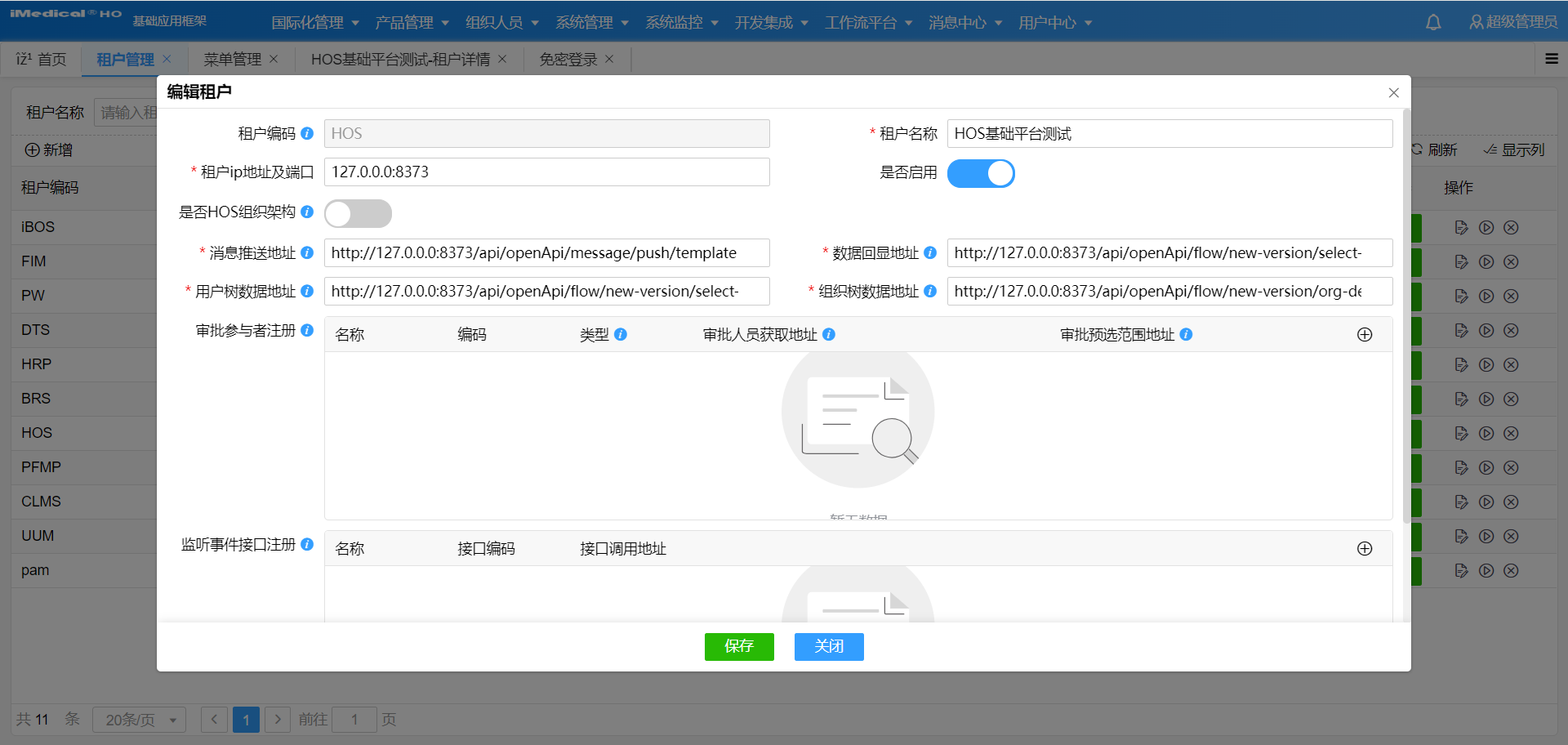Expand the 用户中心 menu
1568x745 pixels.
coord(1055,22)
